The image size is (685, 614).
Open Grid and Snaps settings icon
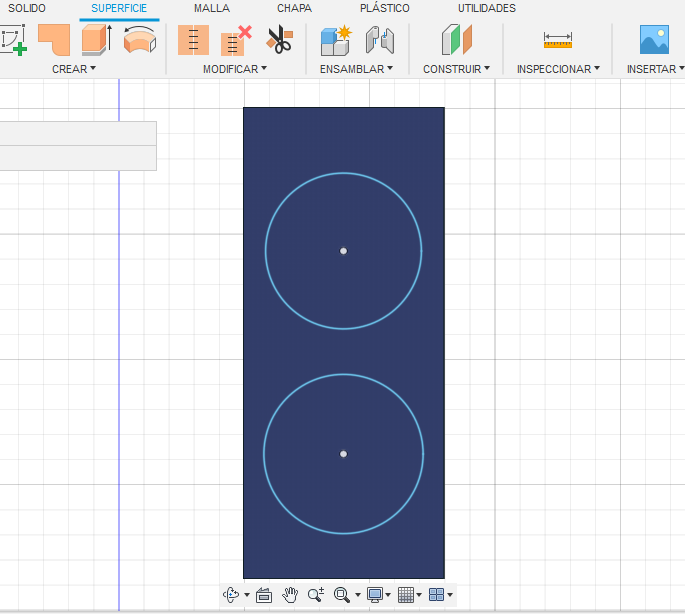[406, 595]
